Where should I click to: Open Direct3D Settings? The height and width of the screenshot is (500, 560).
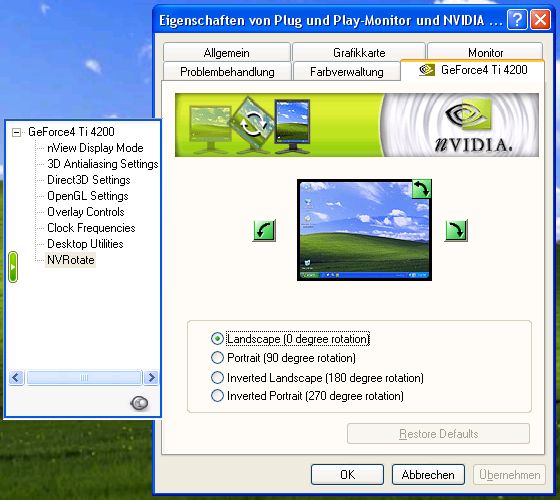[x=89, y=180]
